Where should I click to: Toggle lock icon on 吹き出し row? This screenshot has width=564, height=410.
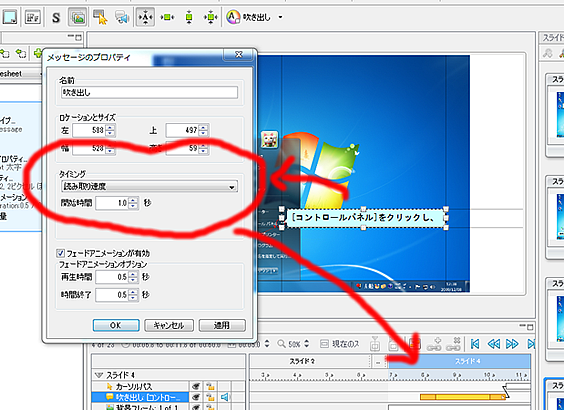click(x=210, y=397)
